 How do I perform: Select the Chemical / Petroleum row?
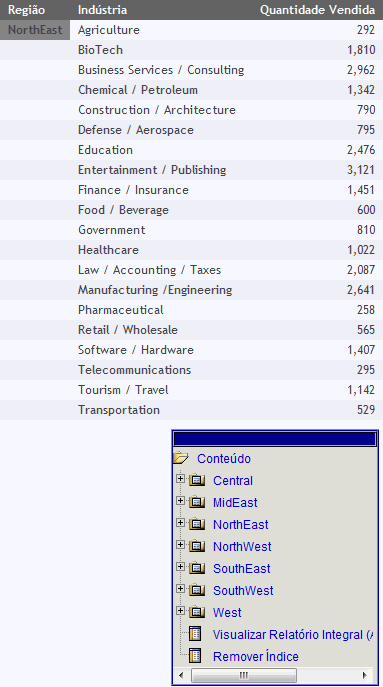click(x=138, y=90)
